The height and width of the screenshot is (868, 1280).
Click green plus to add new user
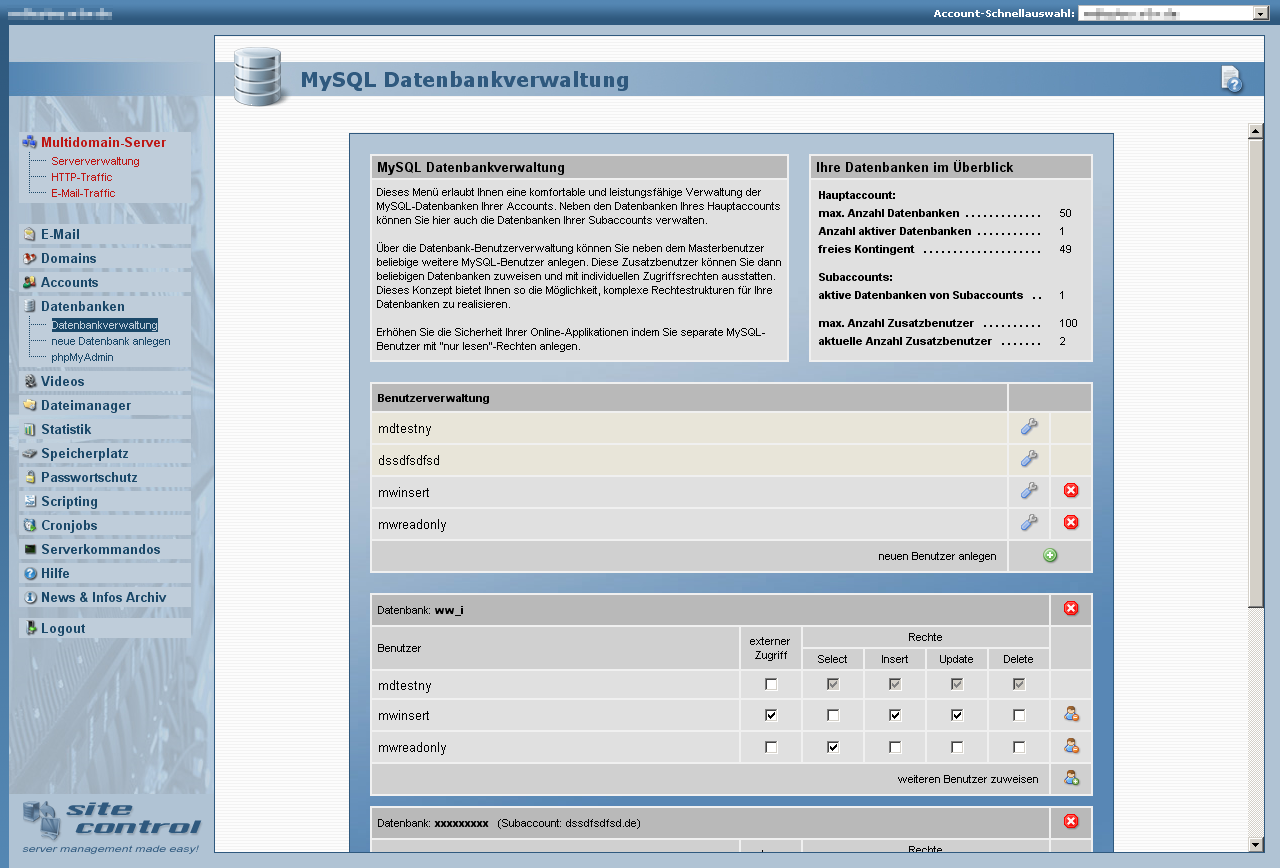(1050, 556)
